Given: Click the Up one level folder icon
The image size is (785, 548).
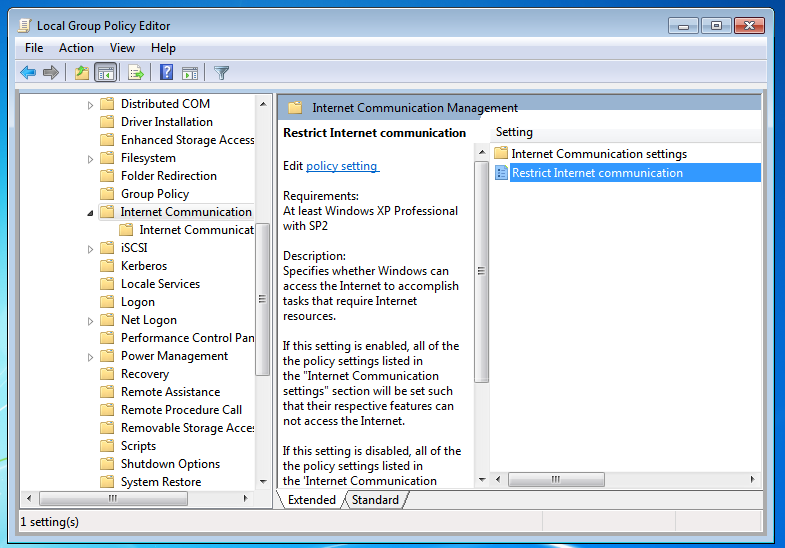Looking at the screenshot, I should pos(82,73).
